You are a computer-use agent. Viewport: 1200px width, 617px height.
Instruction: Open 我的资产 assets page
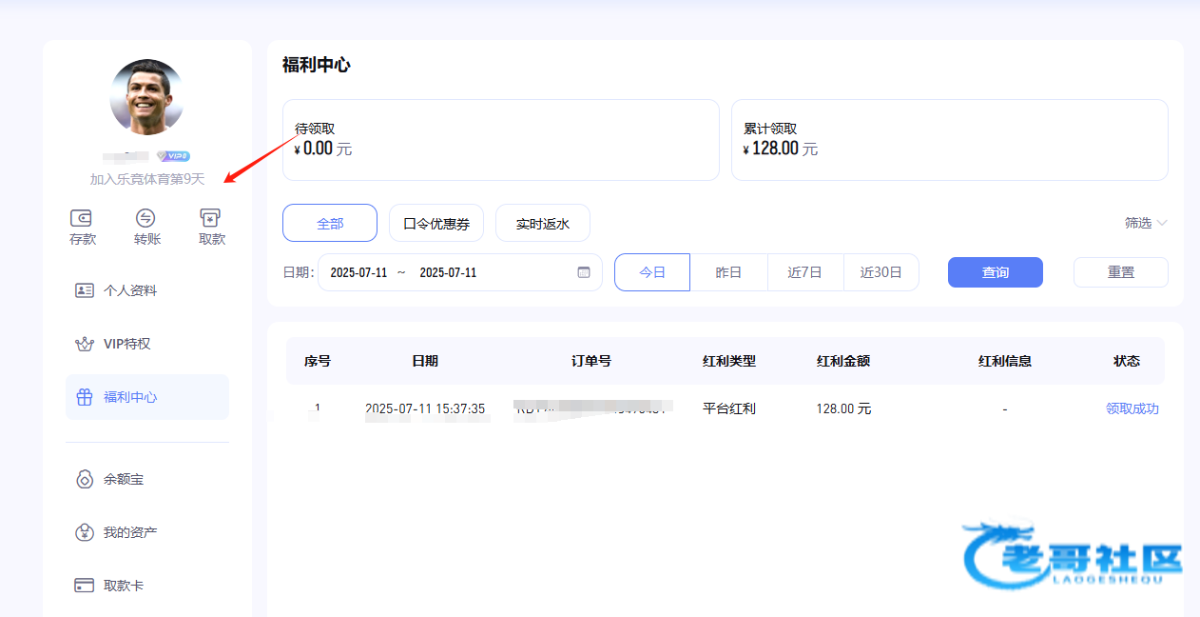[x=130, y=532]
